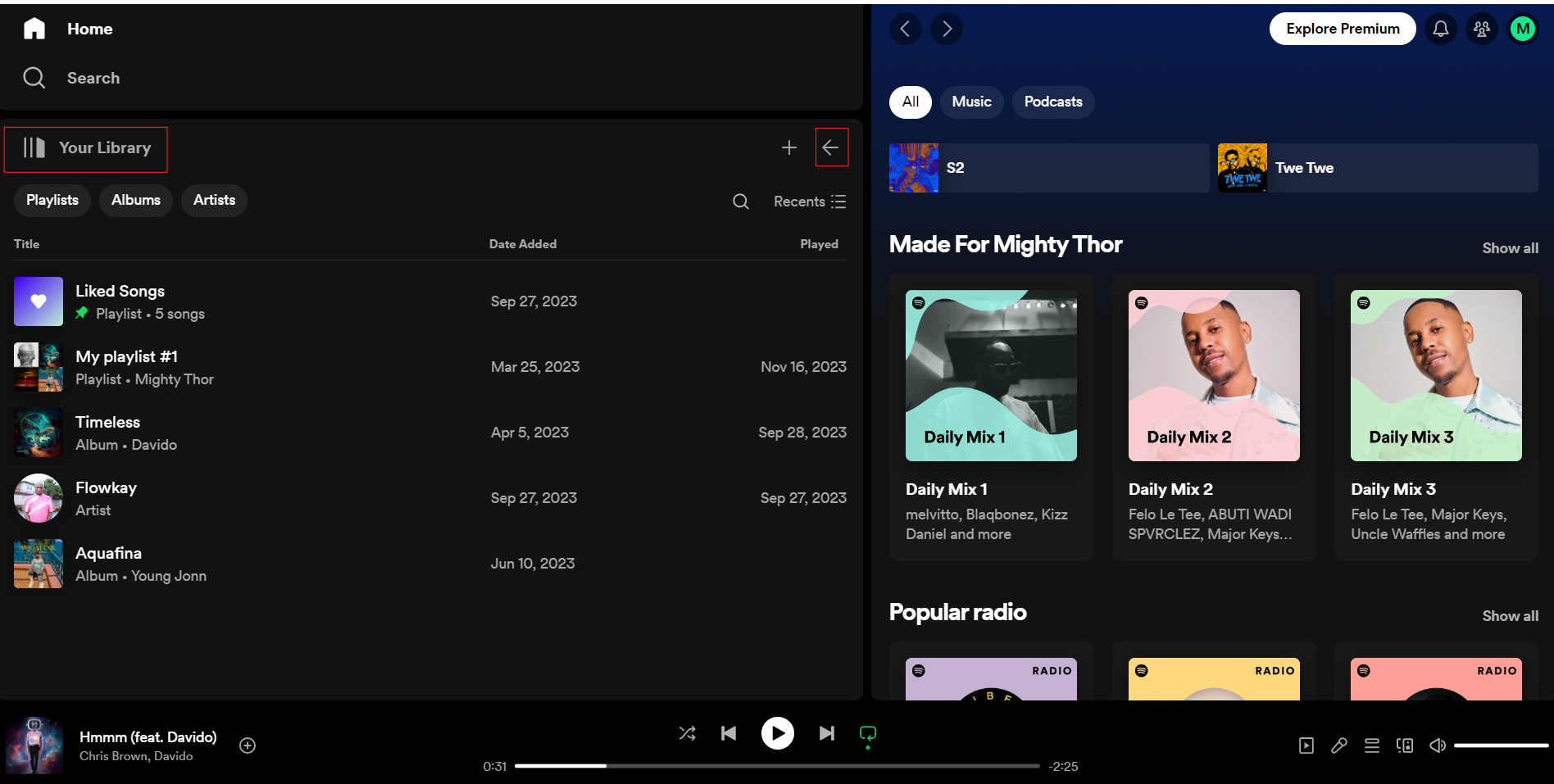The width and height of the screenshot is (1554, 784).
Task: Open the Recents sort dropdown
Action: (810, 202)
